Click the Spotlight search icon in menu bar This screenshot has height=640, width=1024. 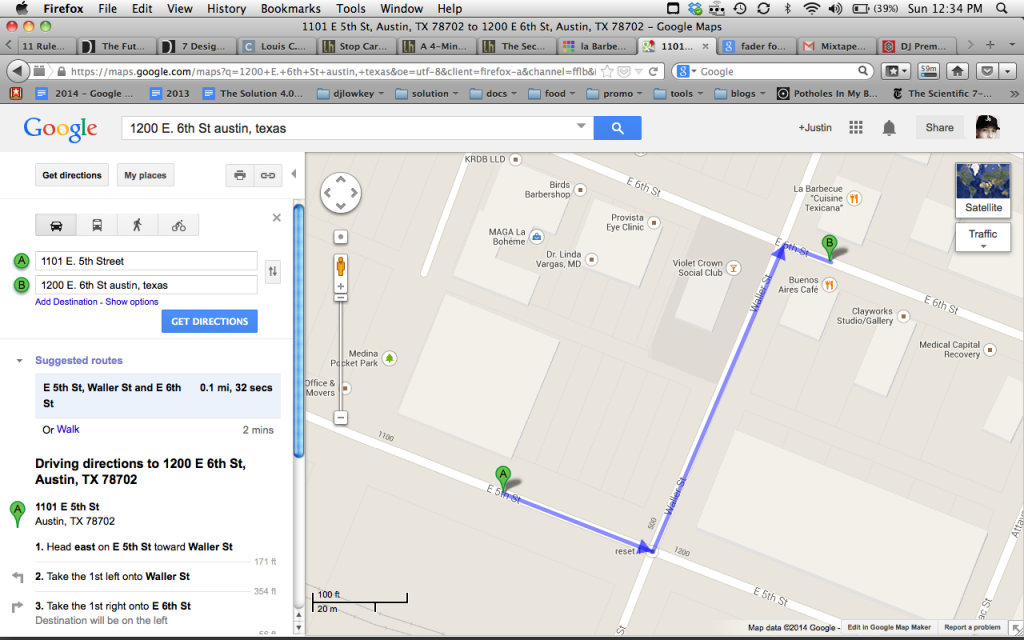(1001, 8)
